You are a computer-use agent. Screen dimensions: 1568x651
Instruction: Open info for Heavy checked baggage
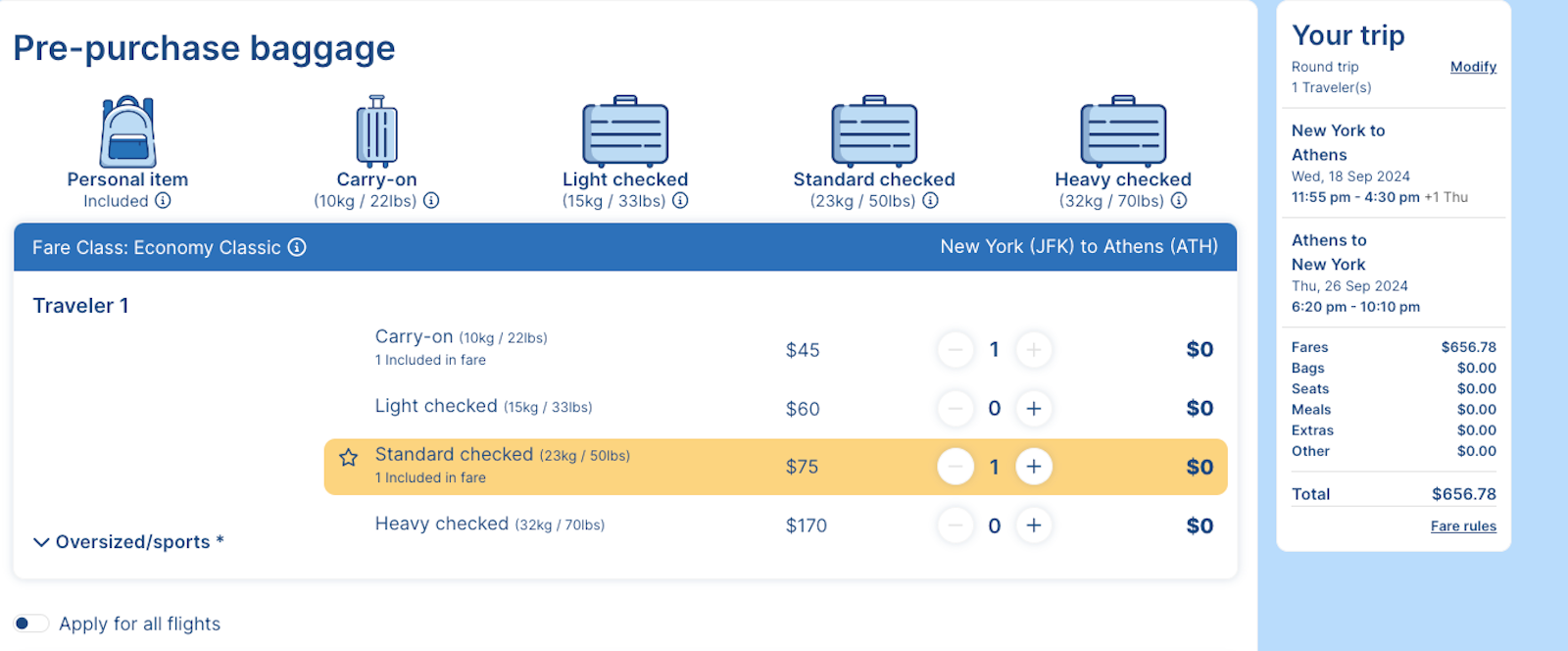1179,201
